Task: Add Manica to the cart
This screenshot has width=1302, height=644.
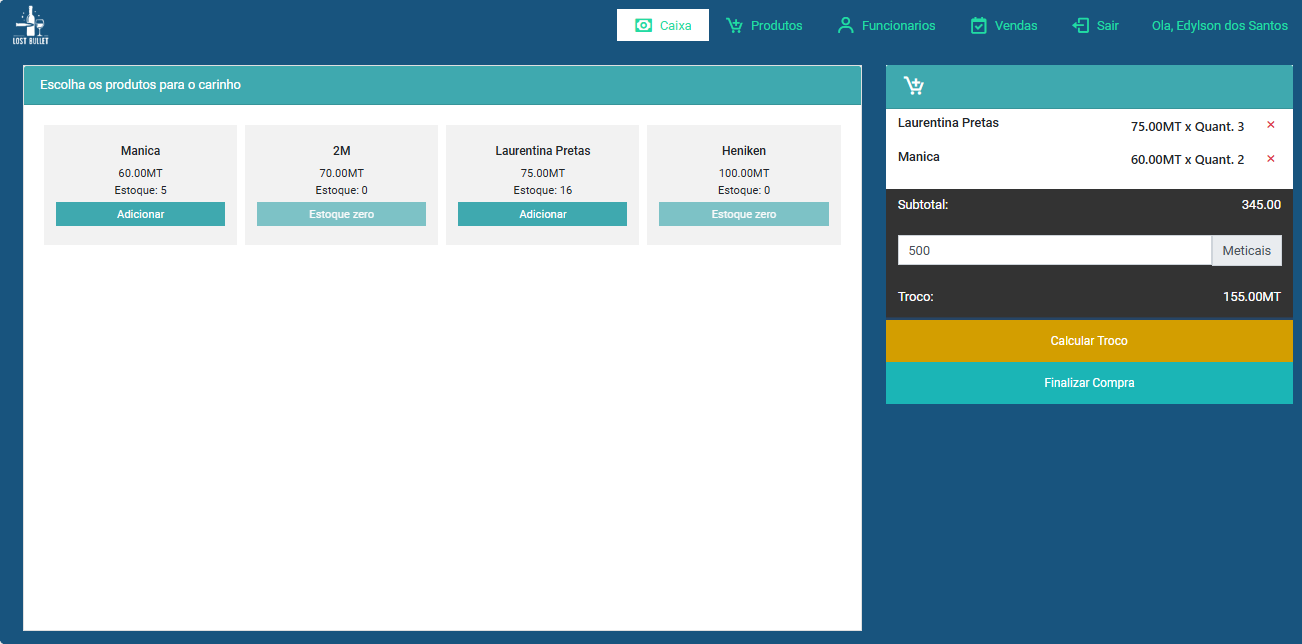Action: [x=140, y=214]
